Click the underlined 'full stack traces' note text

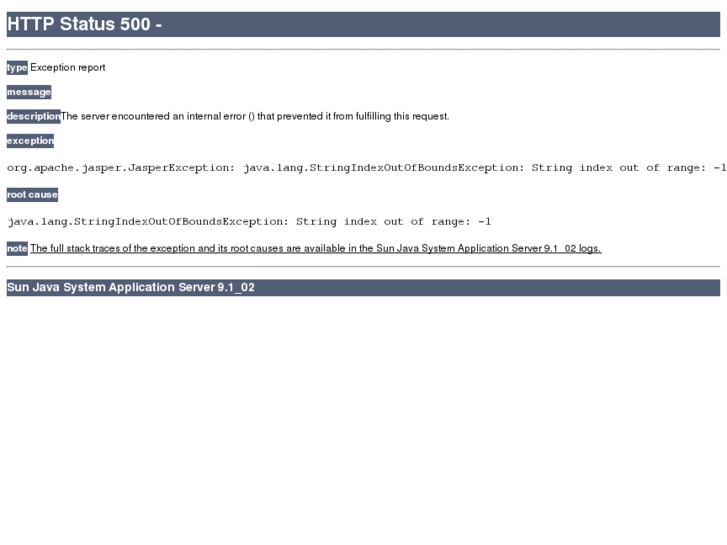(316, 249)
